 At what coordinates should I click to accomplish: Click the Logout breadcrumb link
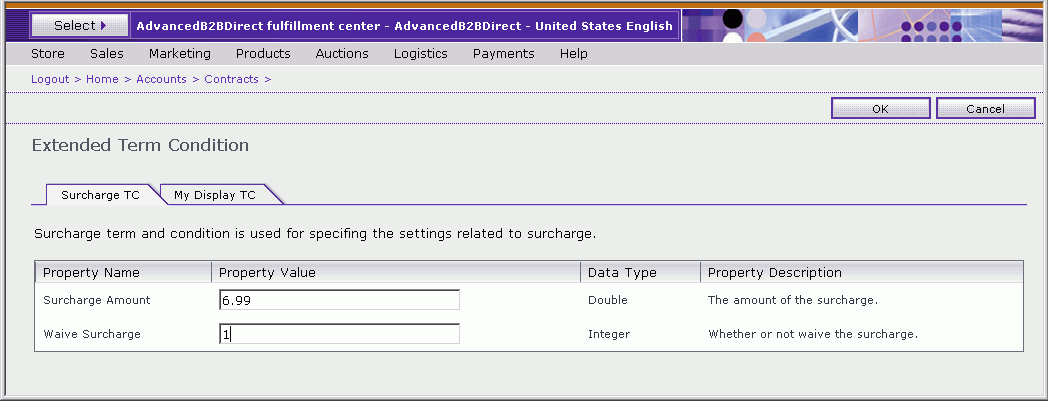pyautogui.click(x=50, y=79)
